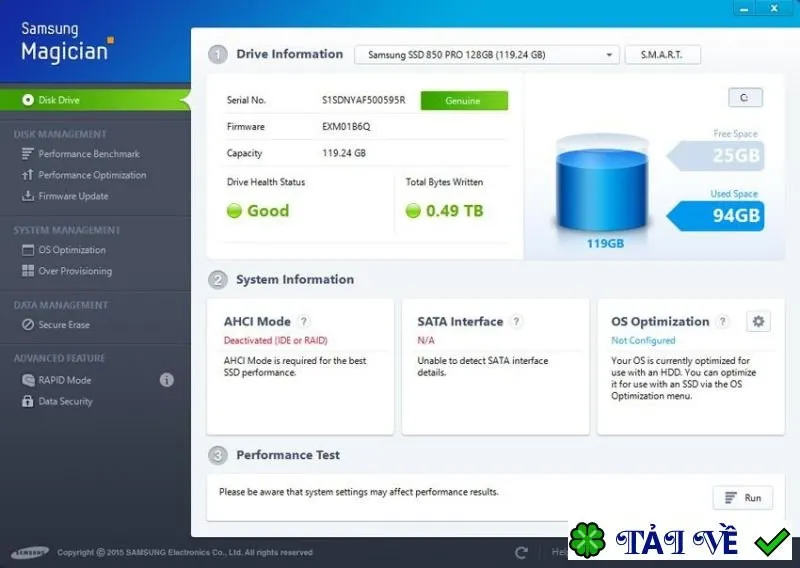
Task: Click the N/A SATA Interface status
Action: (426, 340)
